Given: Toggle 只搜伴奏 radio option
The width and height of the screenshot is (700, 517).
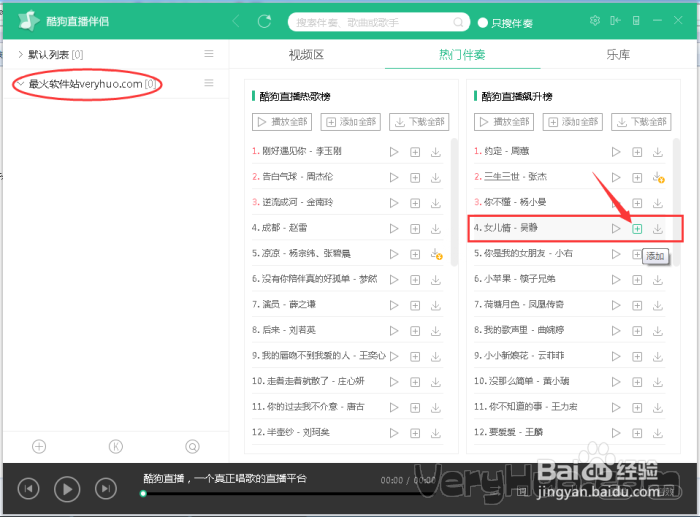Looking at the screenshot, I should [x=483, y=23].
